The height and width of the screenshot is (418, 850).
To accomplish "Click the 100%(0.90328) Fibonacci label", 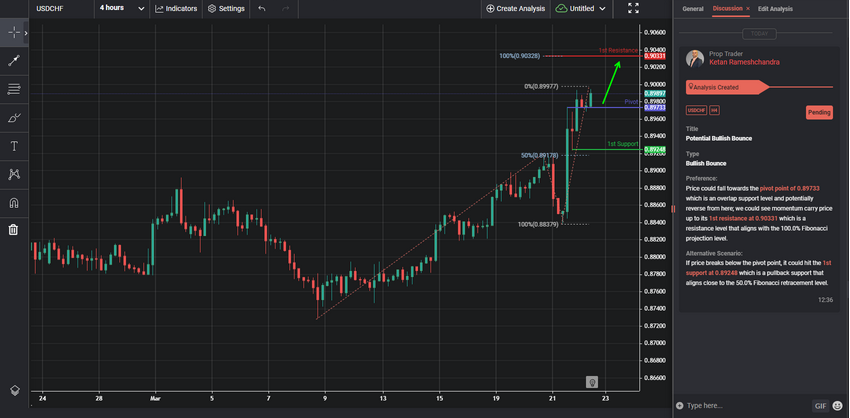I will [x=519, y=56].
